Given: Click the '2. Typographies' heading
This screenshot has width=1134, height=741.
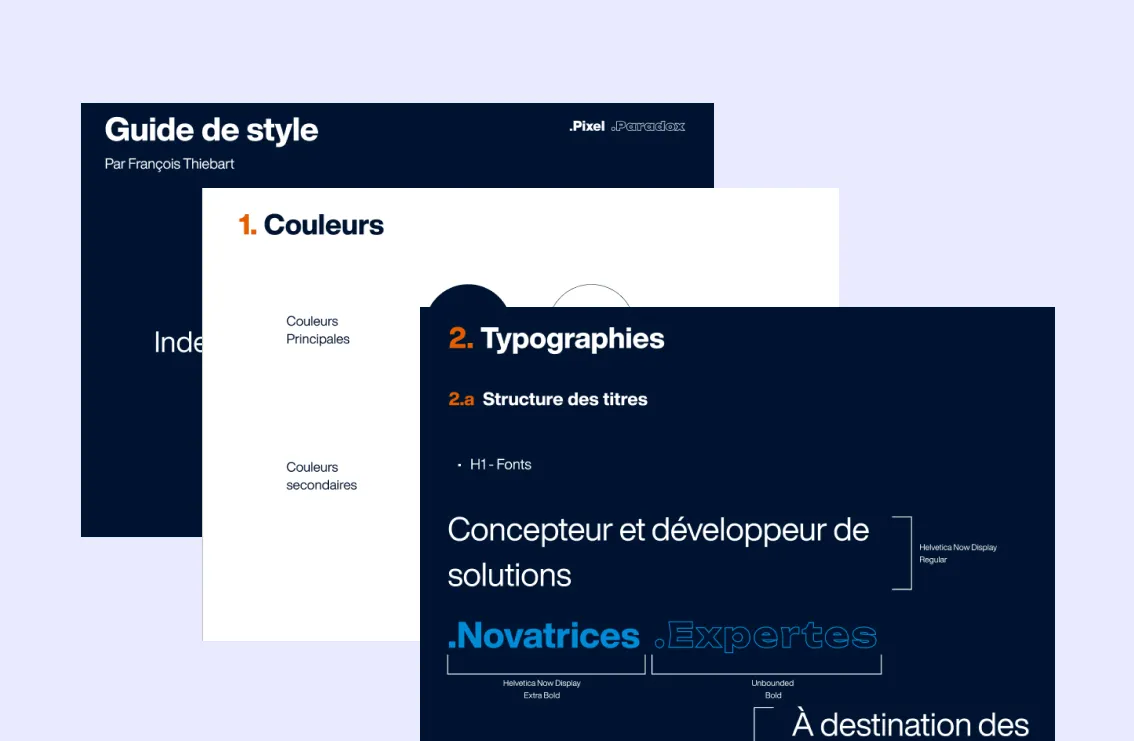Looking at the screenshot, I should (x=557, y=339).
